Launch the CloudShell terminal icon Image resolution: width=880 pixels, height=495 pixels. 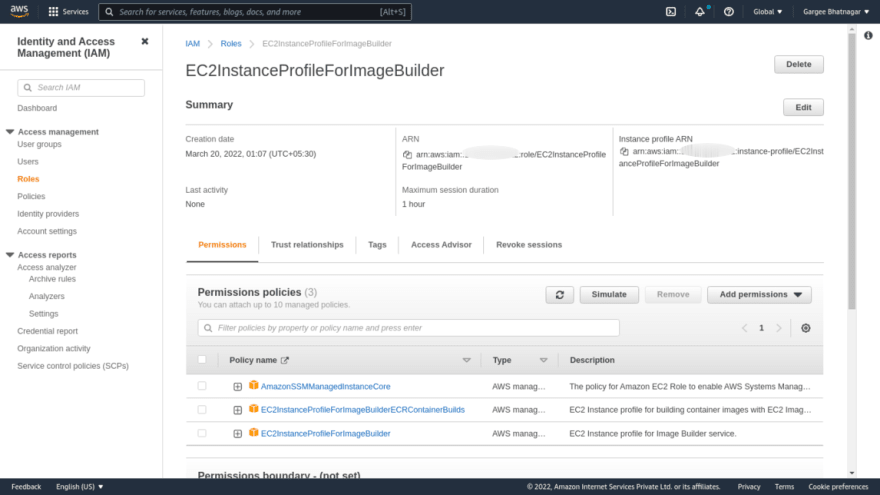click(671, 12)
